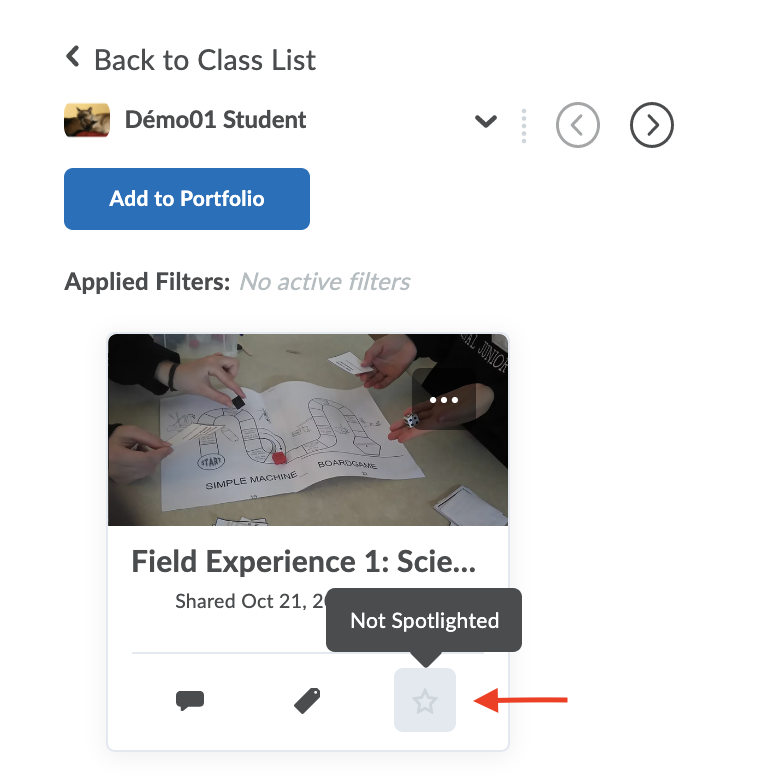This screenshot has height=780, width=768.
Task: Click the red arrow beside the star
Action: coord(520,700)
